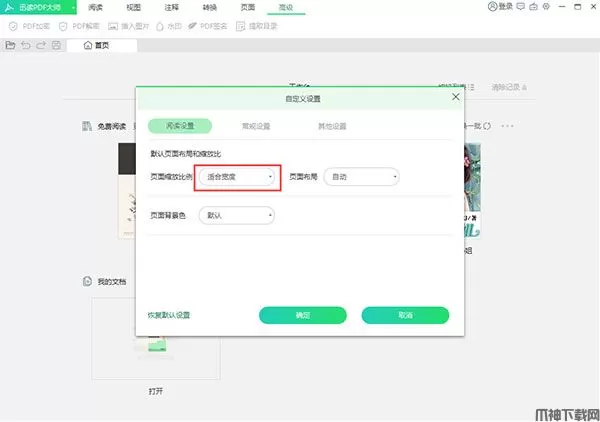
Task: Close the 自定义设置 dialog
Action: (456, 97)
